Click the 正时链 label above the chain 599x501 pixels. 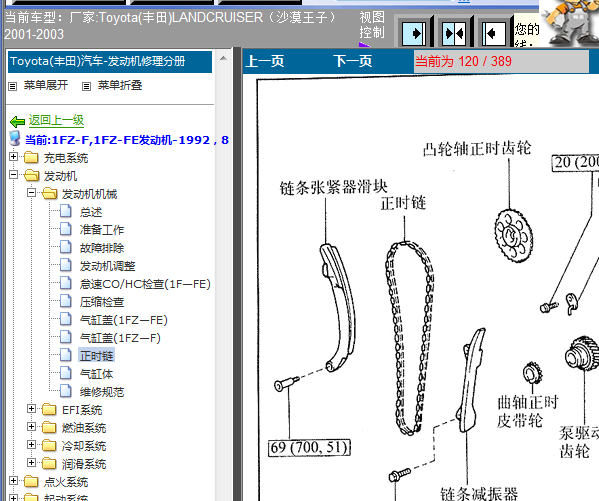(403, 203)
